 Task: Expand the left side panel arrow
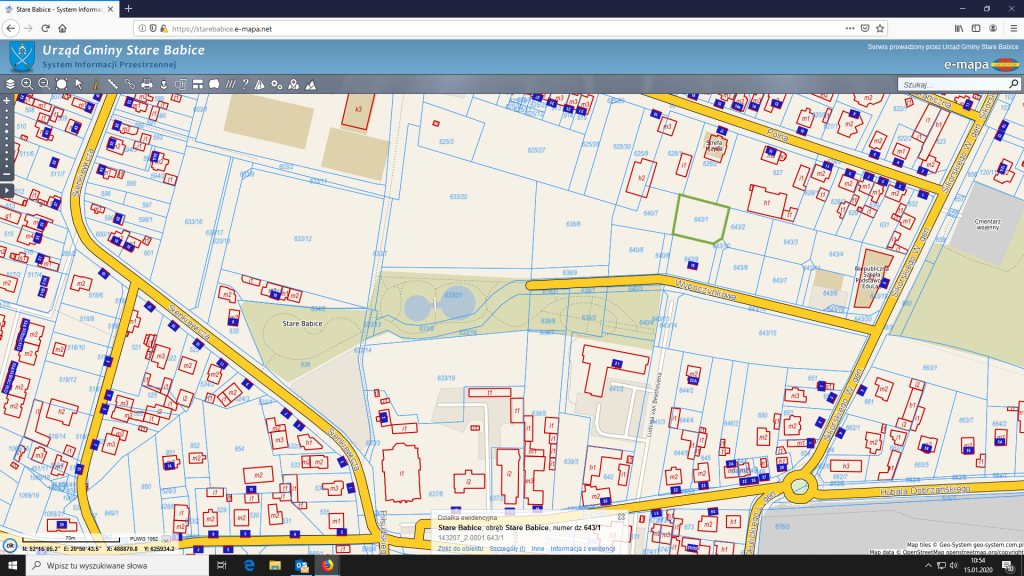(7, 190)
